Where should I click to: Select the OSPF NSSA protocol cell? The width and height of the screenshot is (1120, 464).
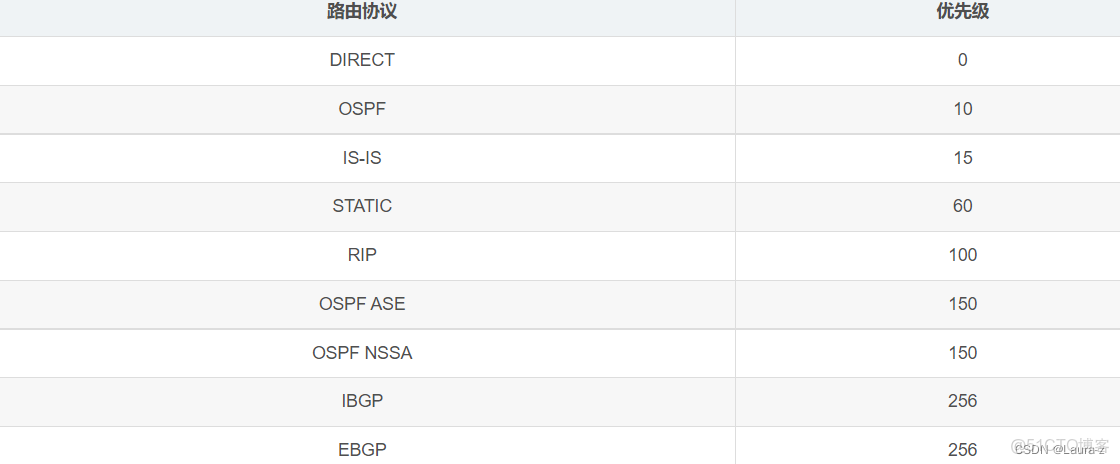[x=362, y=353]
